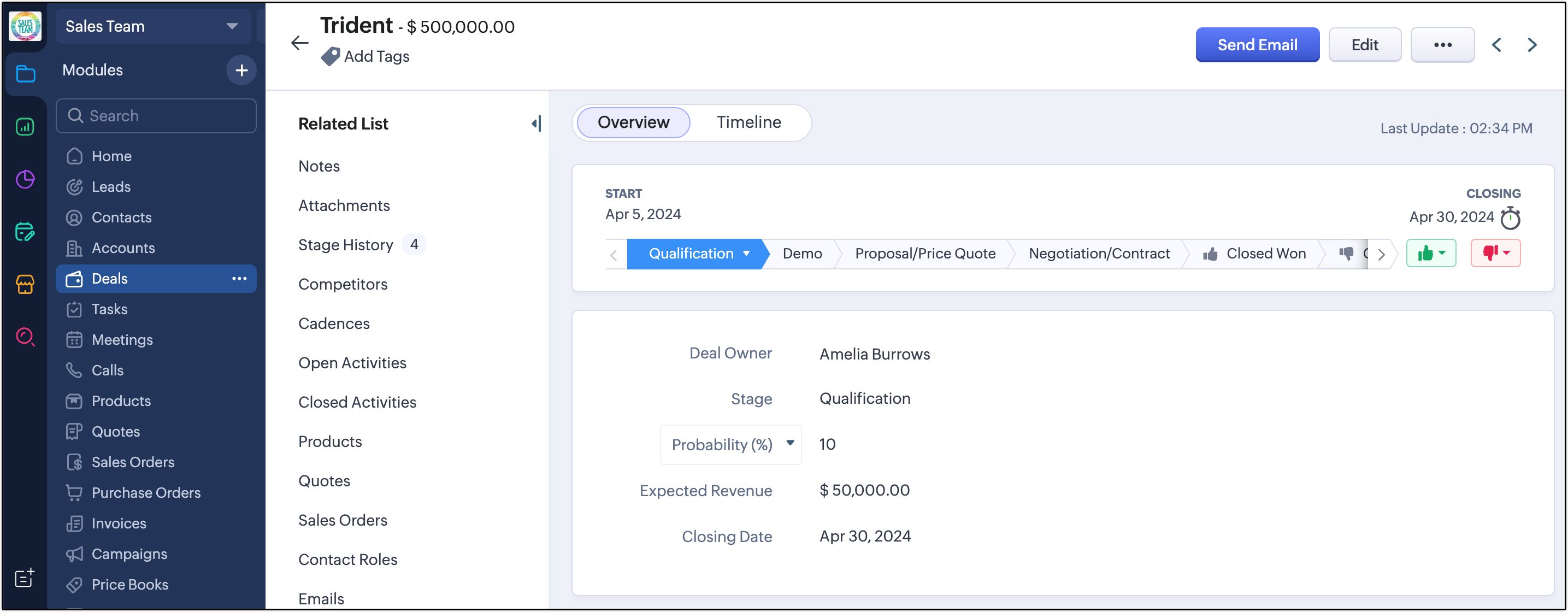1568x612 pixels.
Task: Select the Overview tab
Action: coord(633,122)
